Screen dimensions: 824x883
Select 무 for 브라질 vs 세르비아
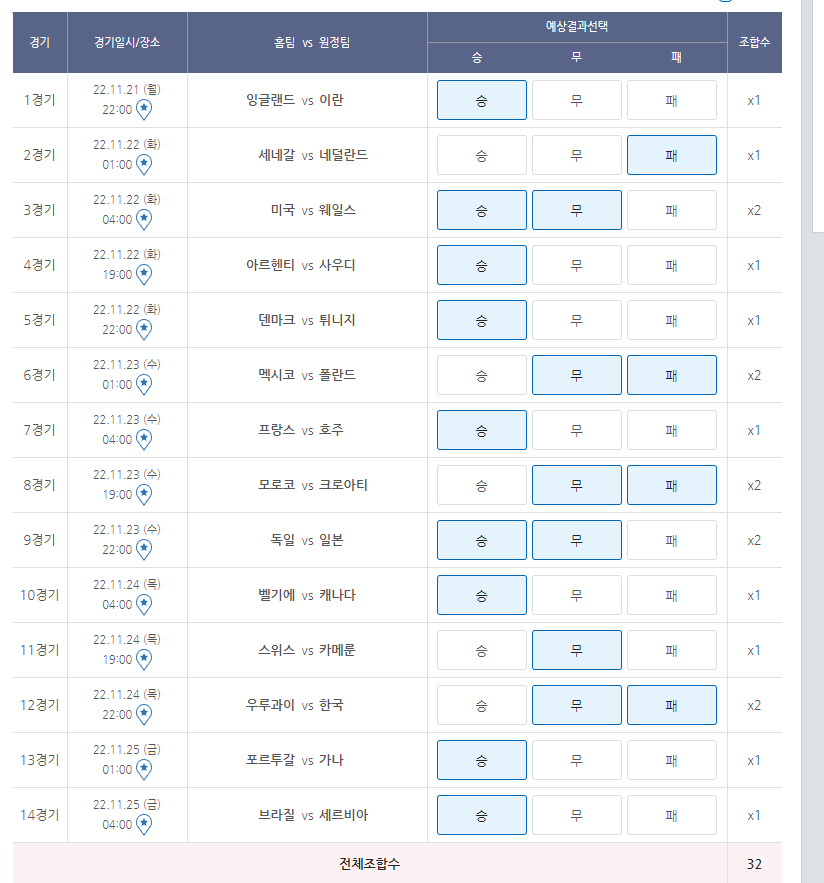tap(577, 815)
